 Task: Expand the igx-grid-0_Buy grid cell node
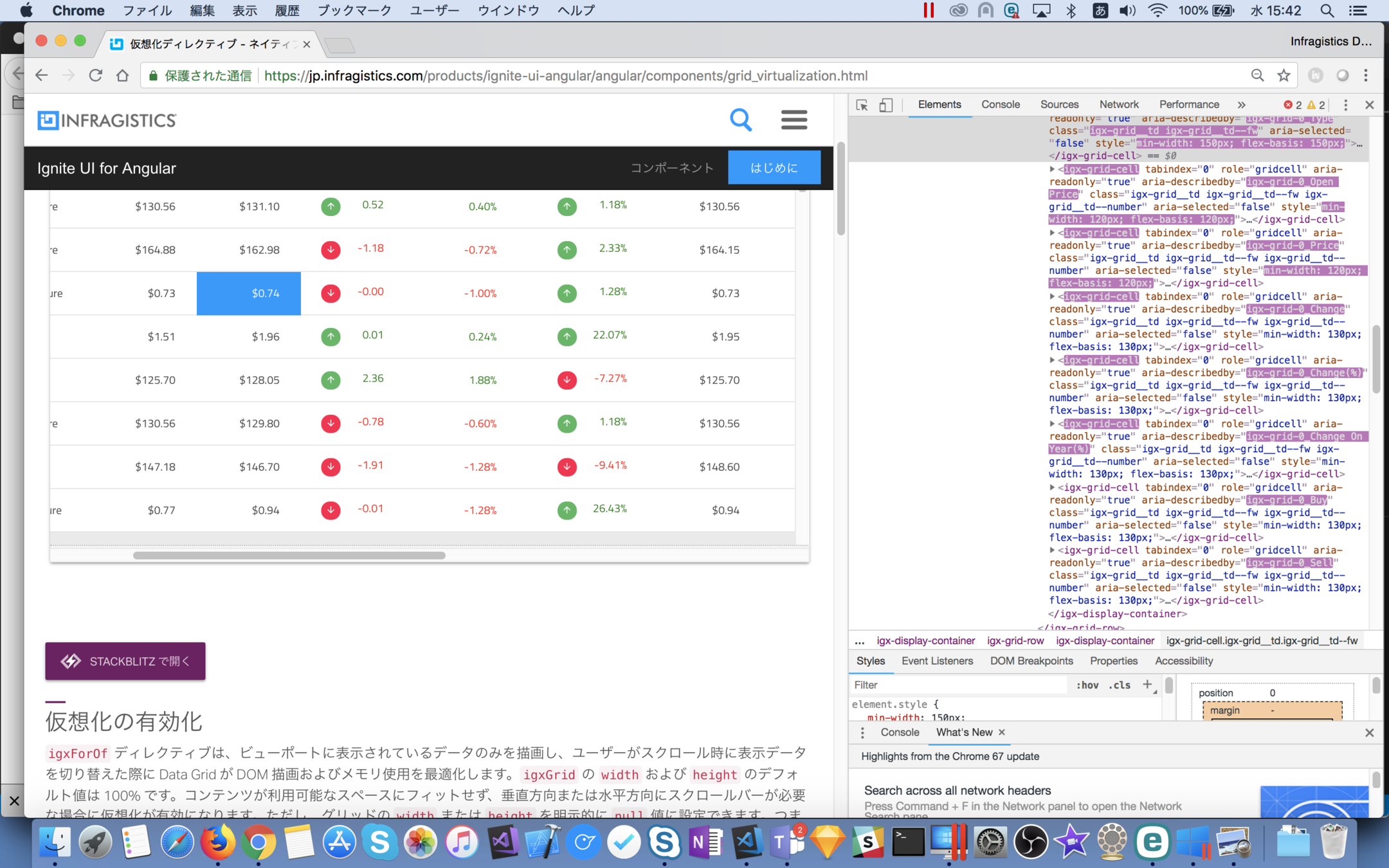(x=1052, y=487)
